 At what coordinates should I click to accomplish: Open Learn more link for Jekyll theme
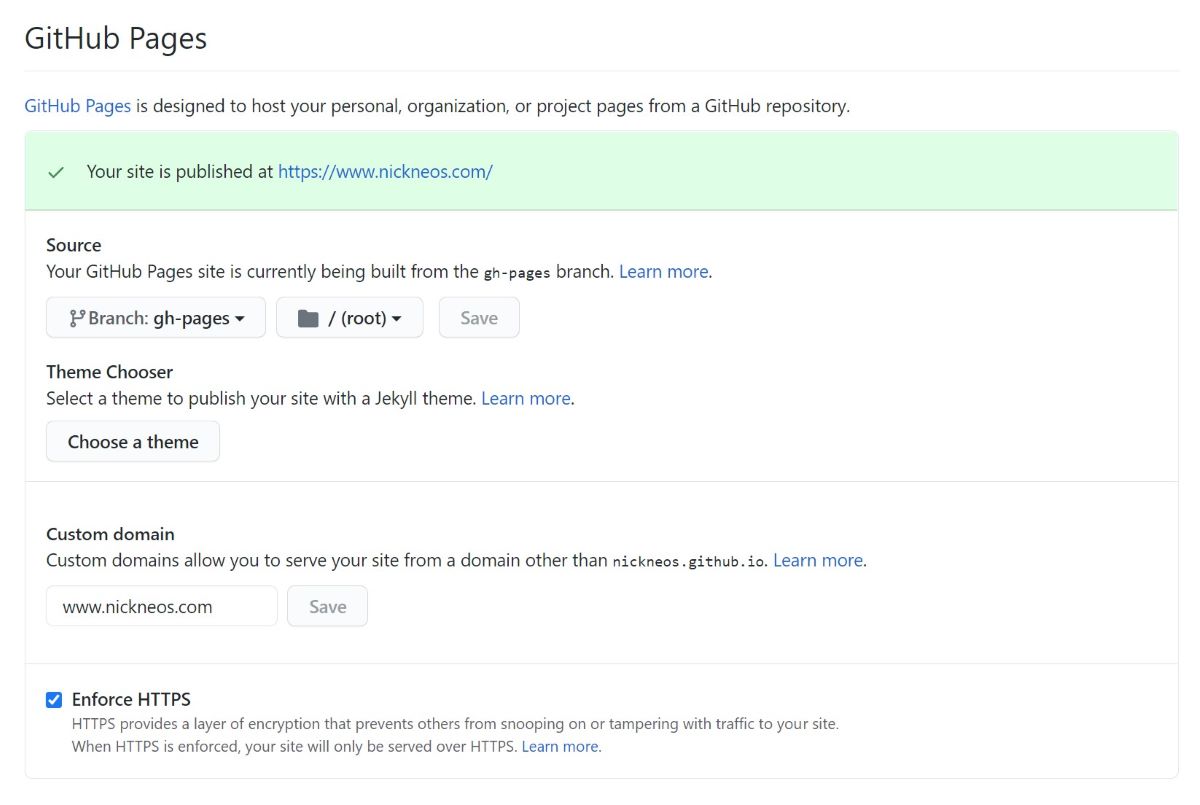[x=525, y=398]
